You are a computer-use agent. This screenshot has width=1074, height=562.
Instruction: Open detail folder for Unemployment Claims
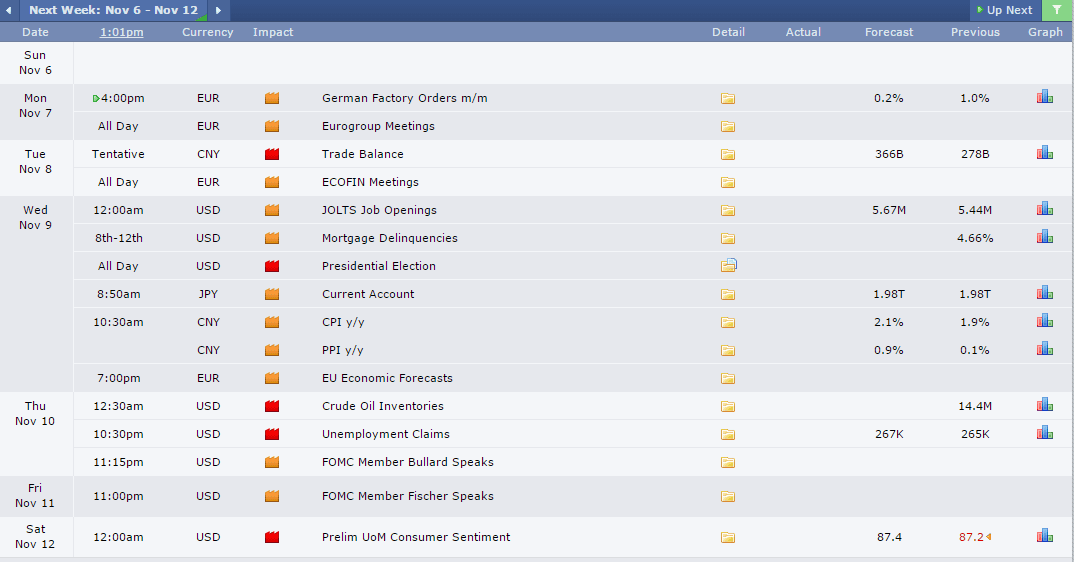(728, 435)
